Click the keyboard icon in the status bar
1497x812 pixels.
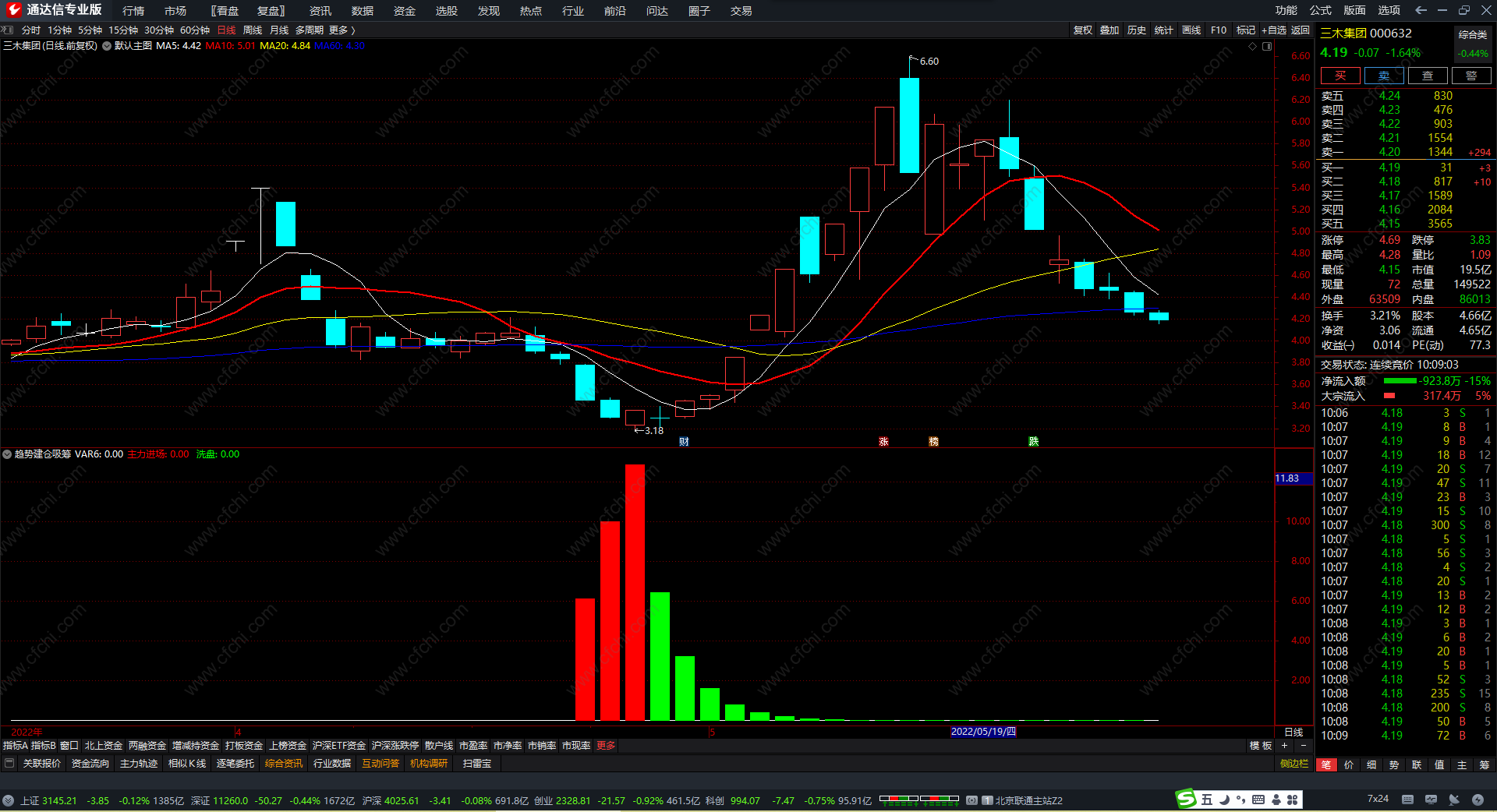point(1407,800)
